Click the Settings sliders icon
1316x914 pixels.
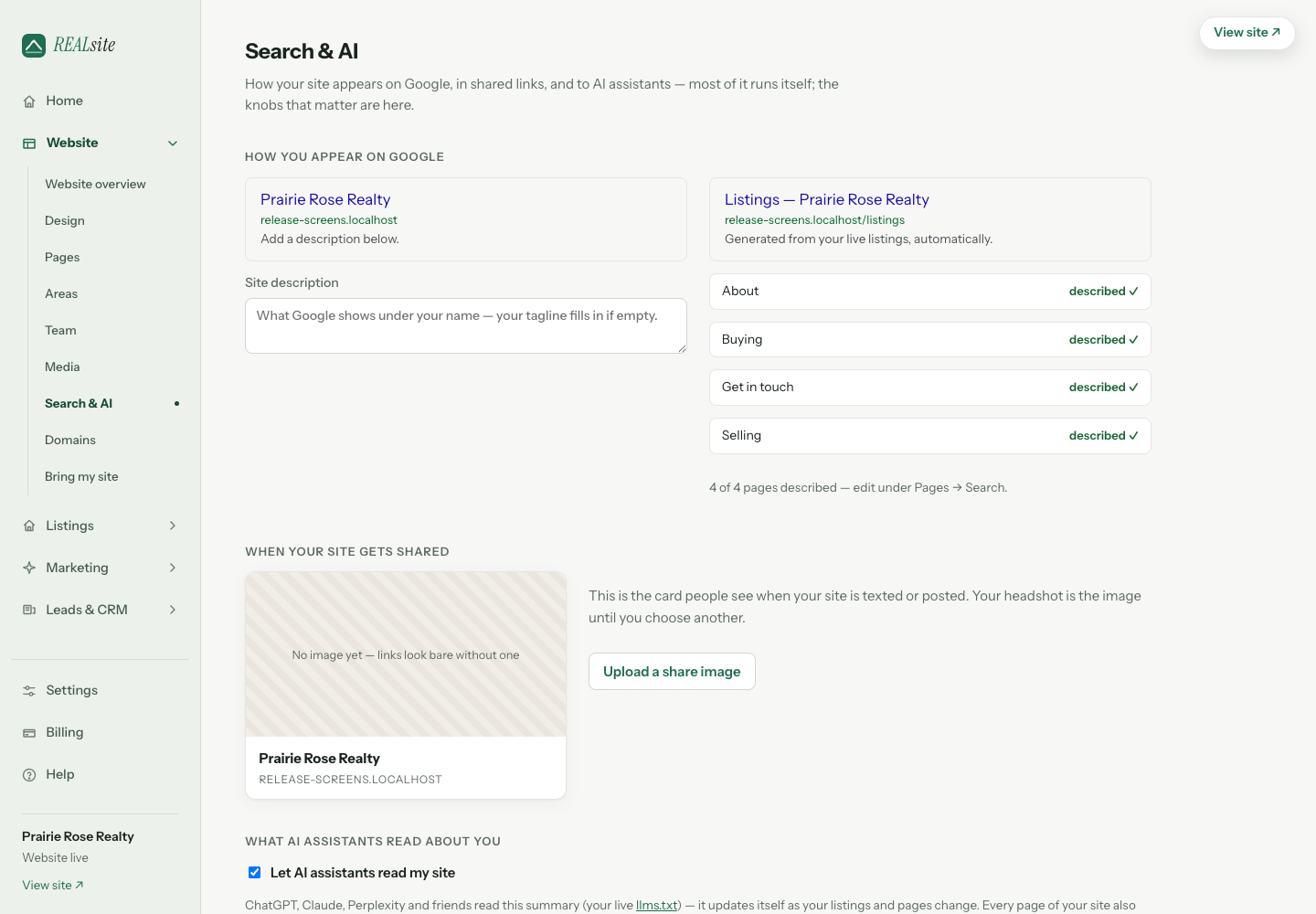pyautogui.click(x=29, y=691)
